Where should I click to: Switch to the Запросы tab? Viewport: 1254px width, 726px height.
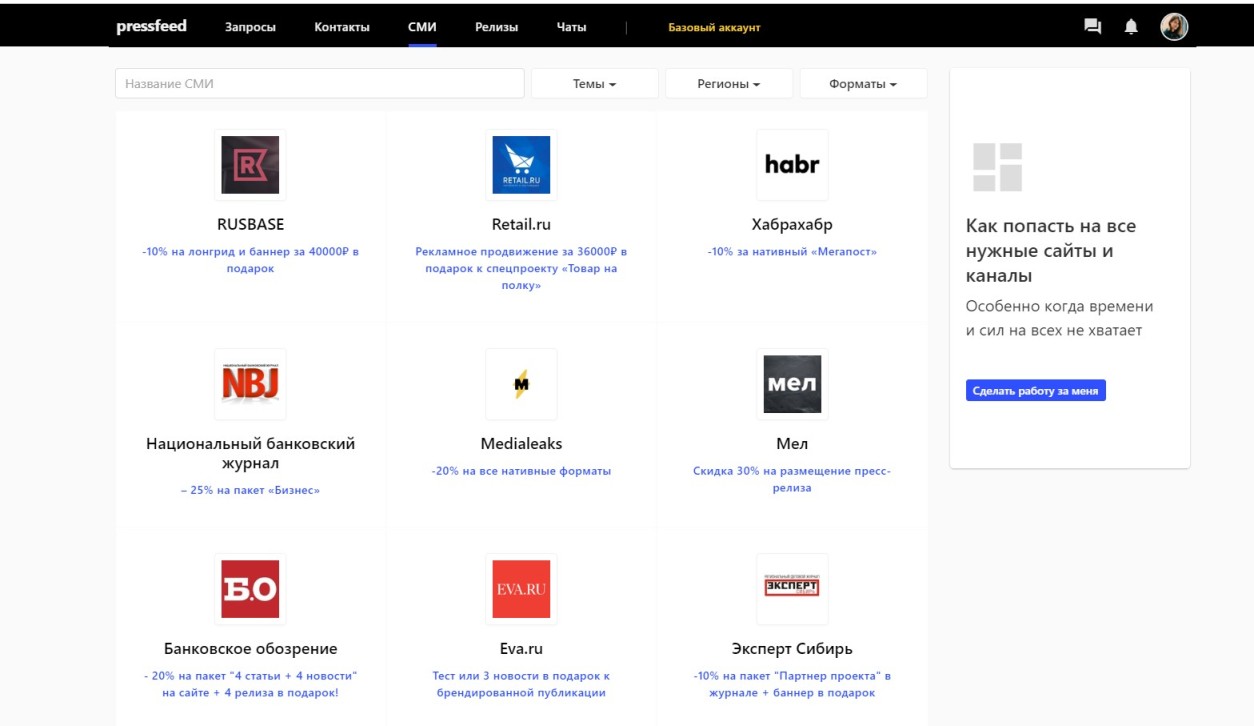(250, 27)
